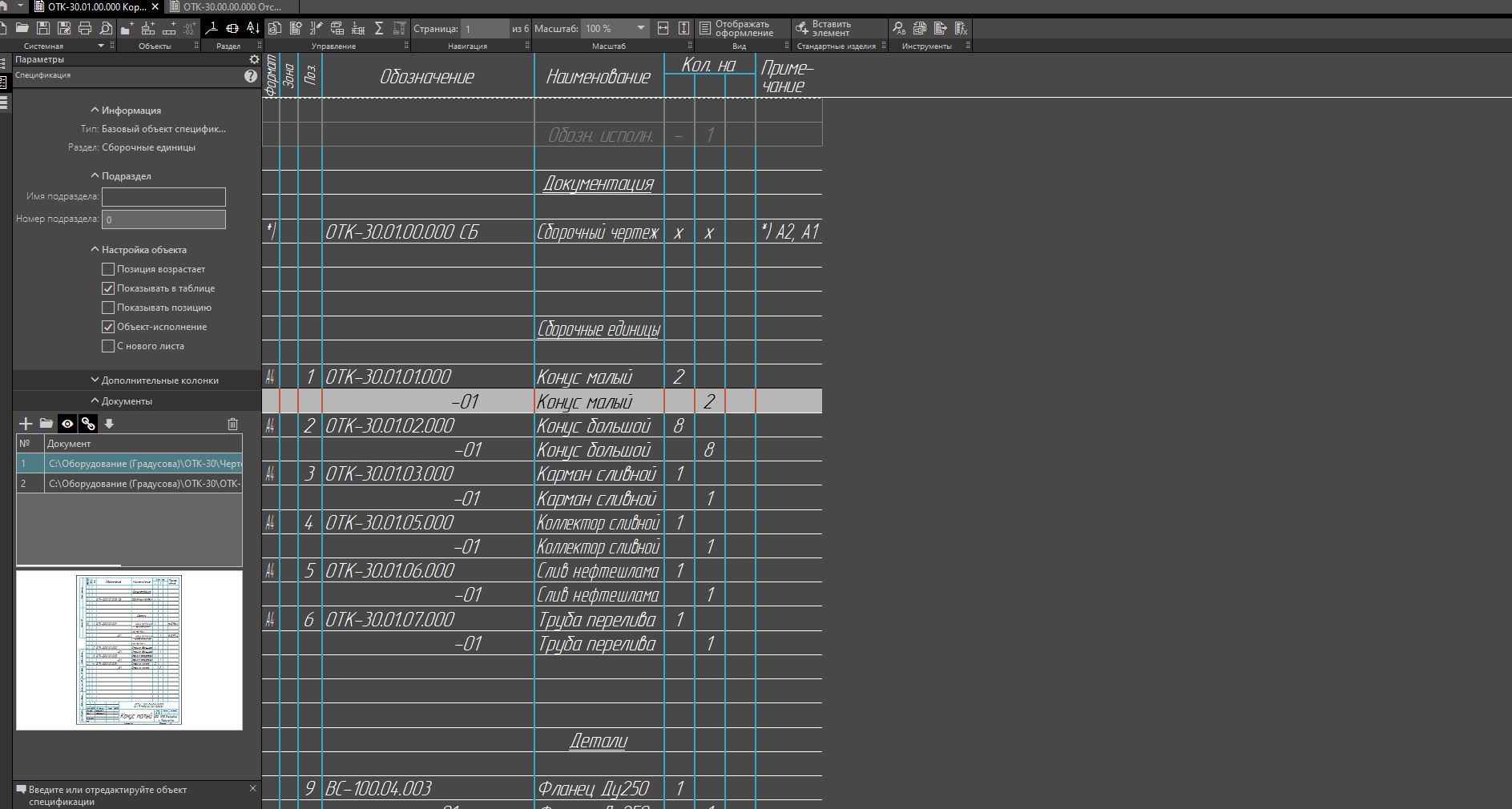Expand the Системная toolbar dropdown arrow
Image resolution: width=1512 pixels, height=809 pixels.
(101, 46)
